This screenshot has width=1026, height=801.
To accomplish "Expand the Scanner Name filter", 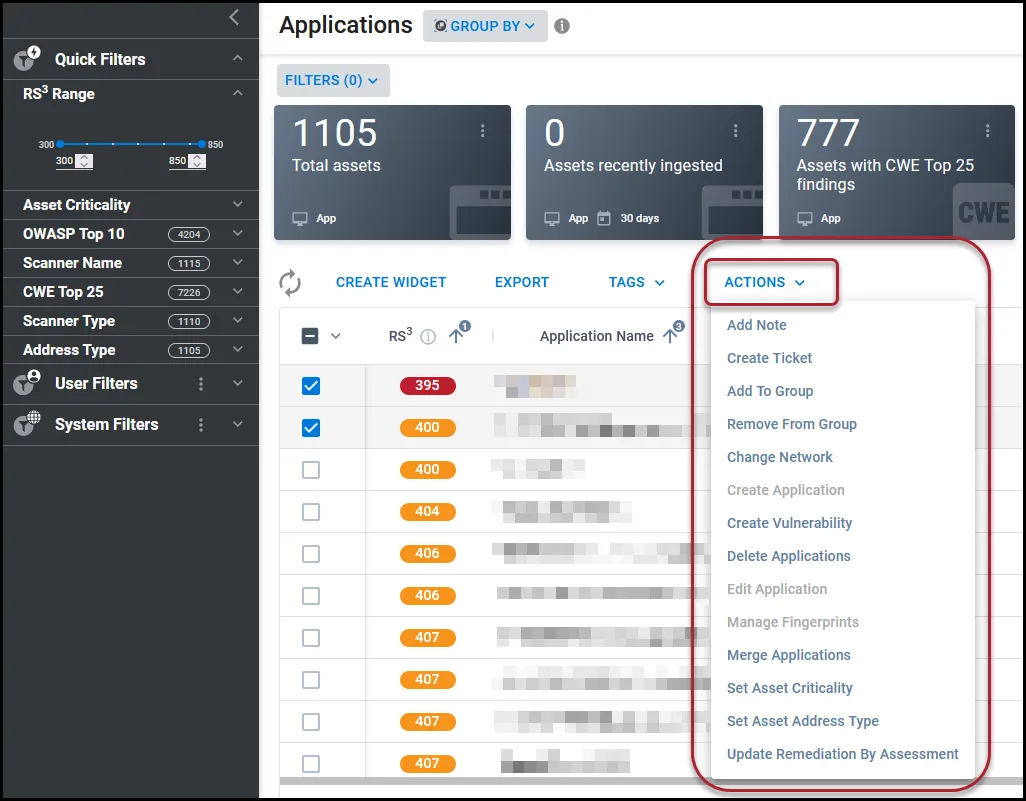I will (238, 263).
